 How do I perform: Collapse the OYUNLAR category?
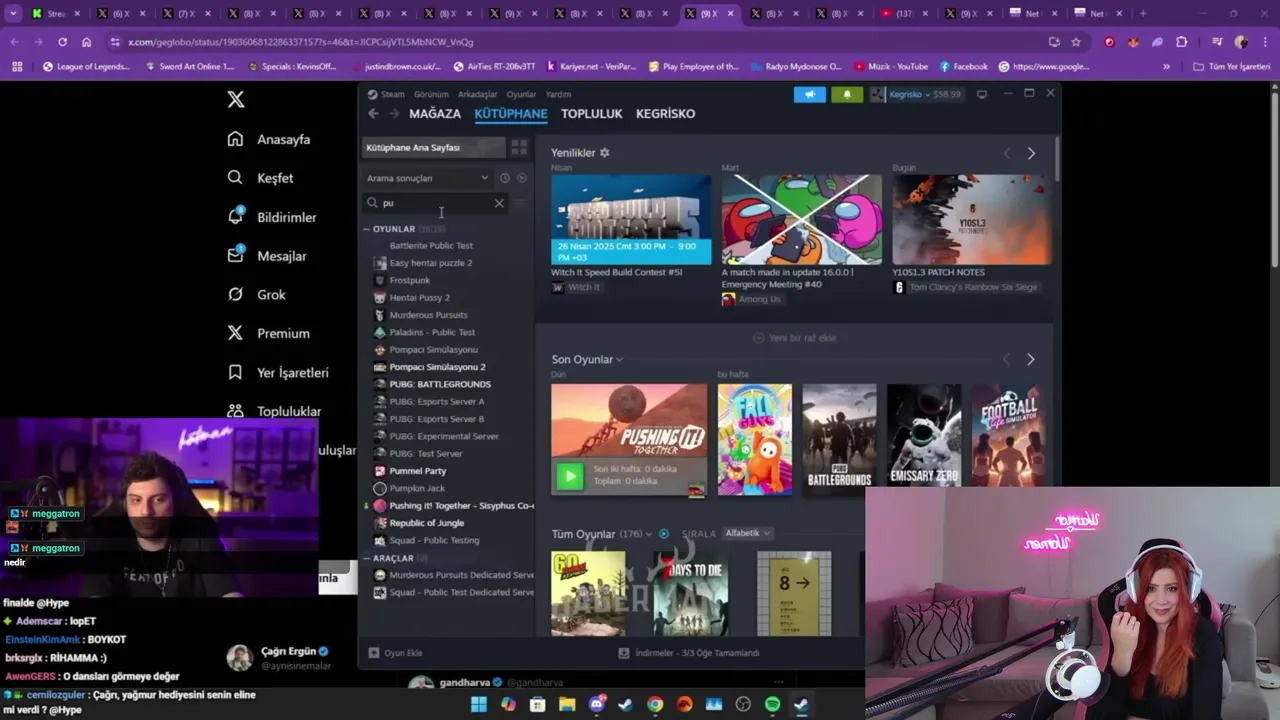367,229
